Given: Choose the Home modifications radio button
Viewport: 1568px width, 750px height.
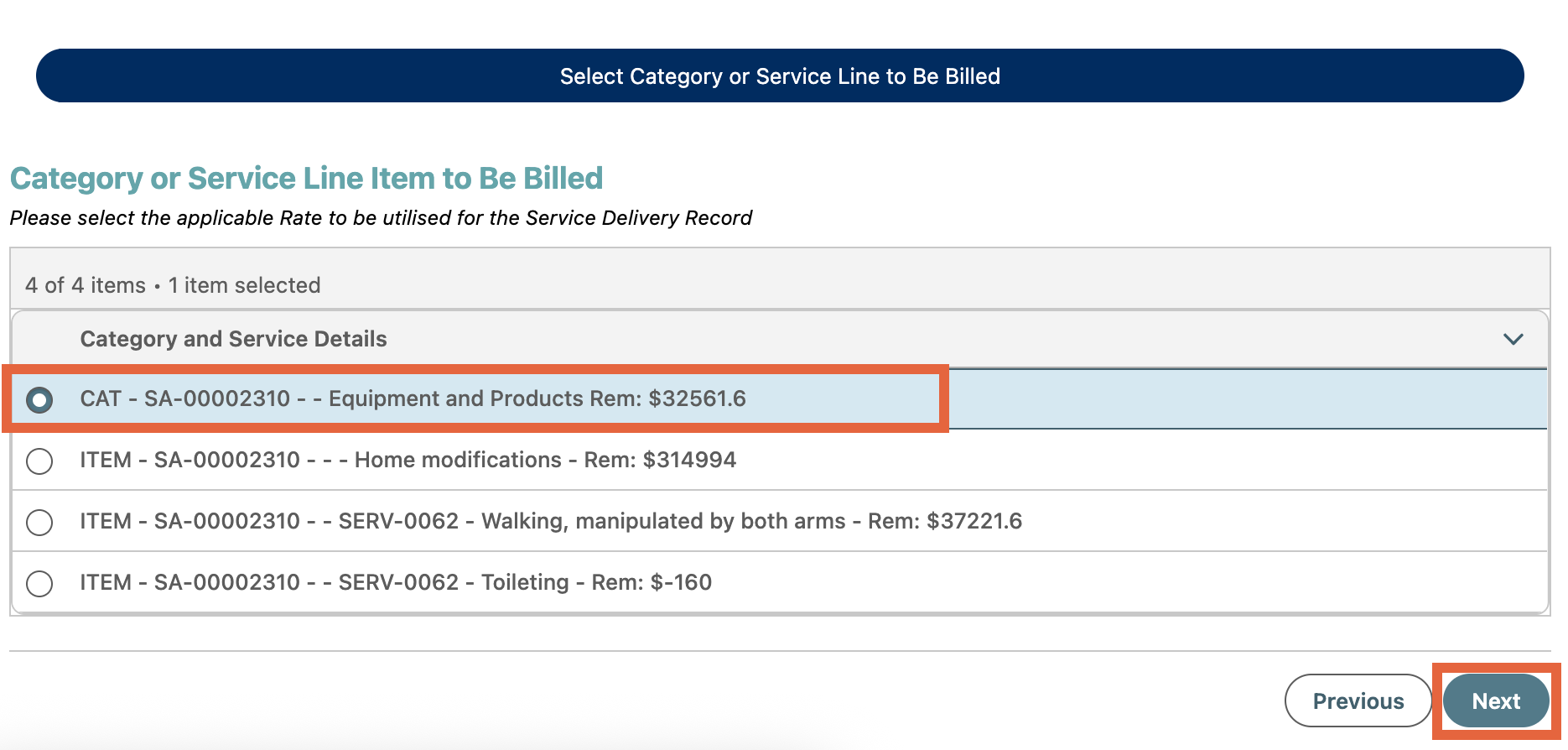Looking at the screenshot, I should (x=39, y=461).
